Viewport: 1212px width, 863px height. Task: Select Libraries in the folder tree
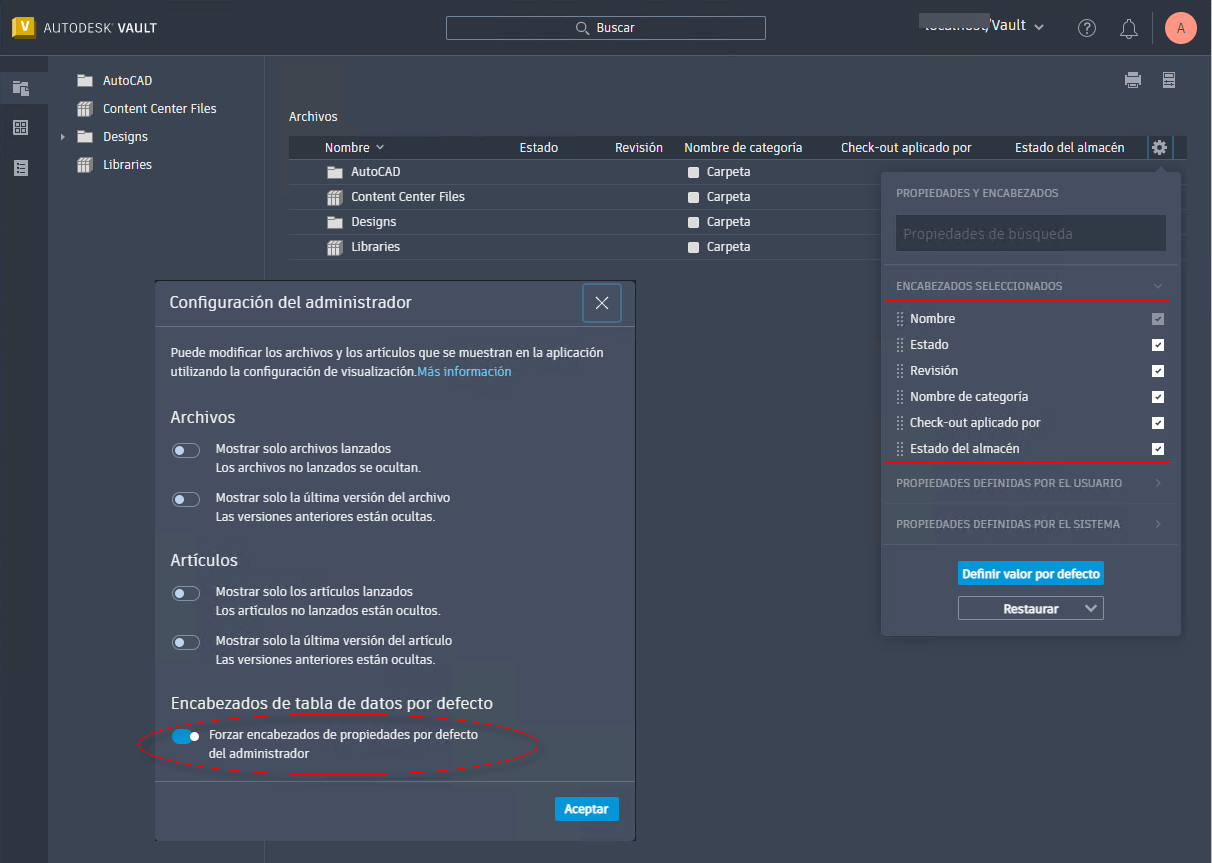click(128, 165)
